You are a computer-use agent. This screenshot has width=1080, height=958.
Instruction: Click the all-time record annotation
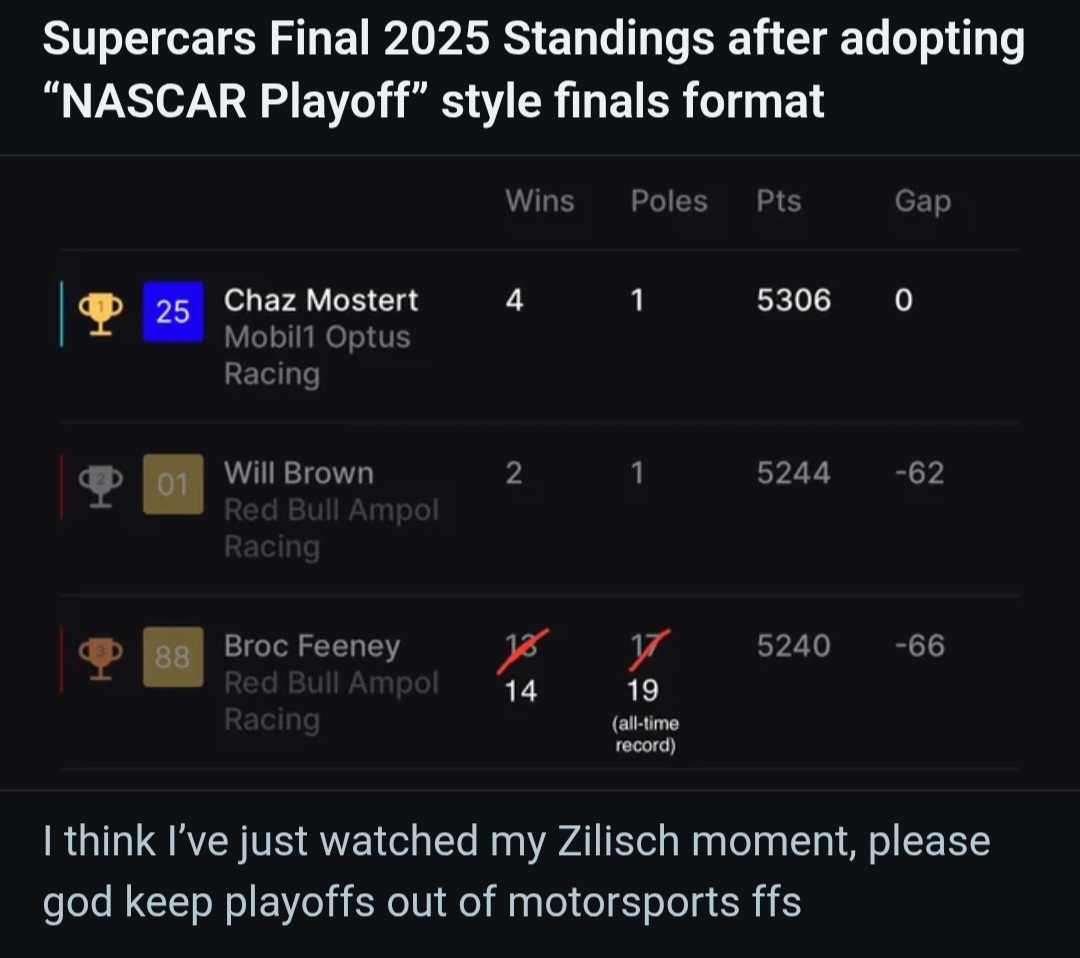point(645,735)
